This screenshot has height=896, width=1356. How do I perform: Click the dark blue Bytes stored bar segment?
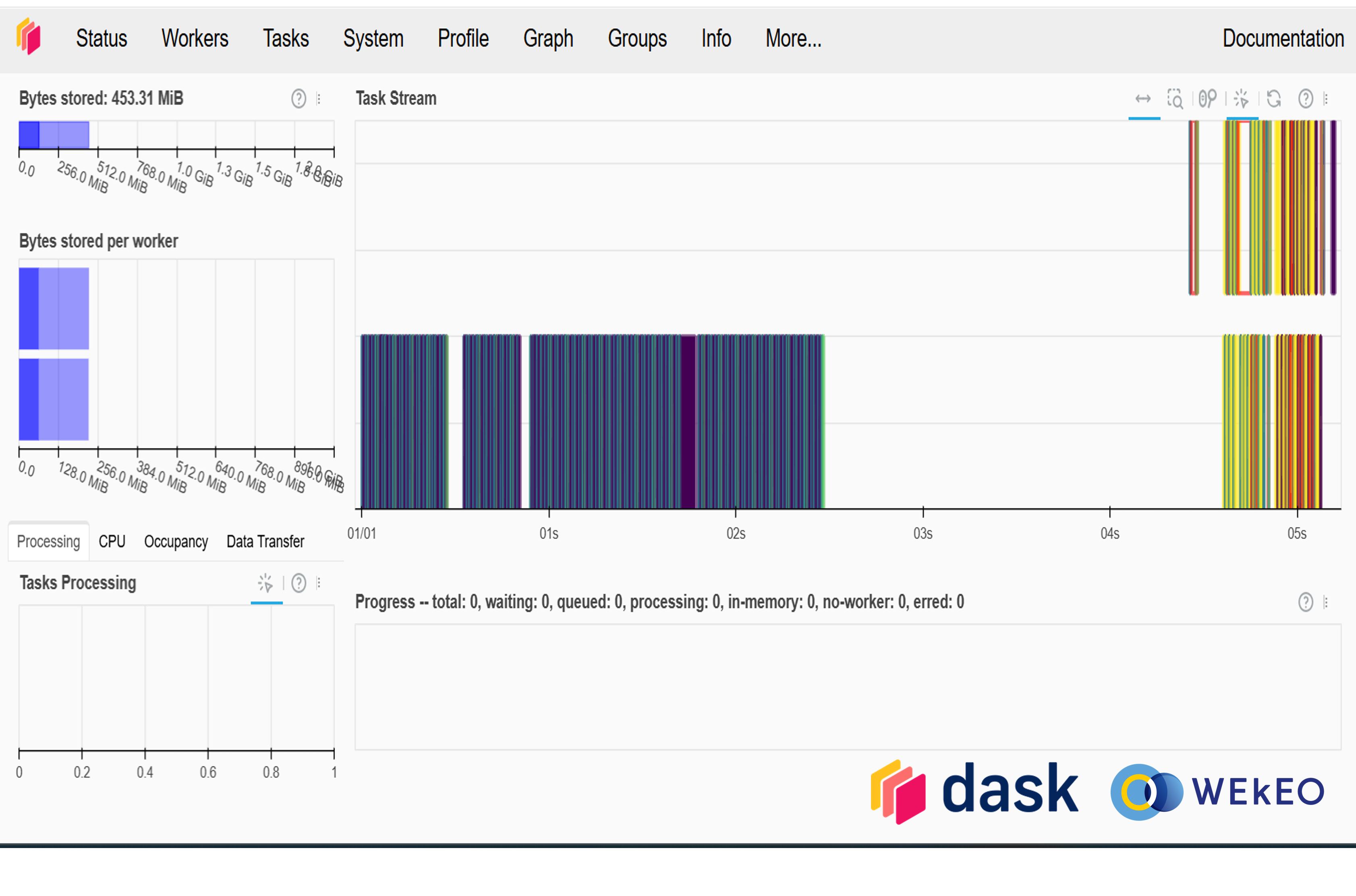pos(29,135)
